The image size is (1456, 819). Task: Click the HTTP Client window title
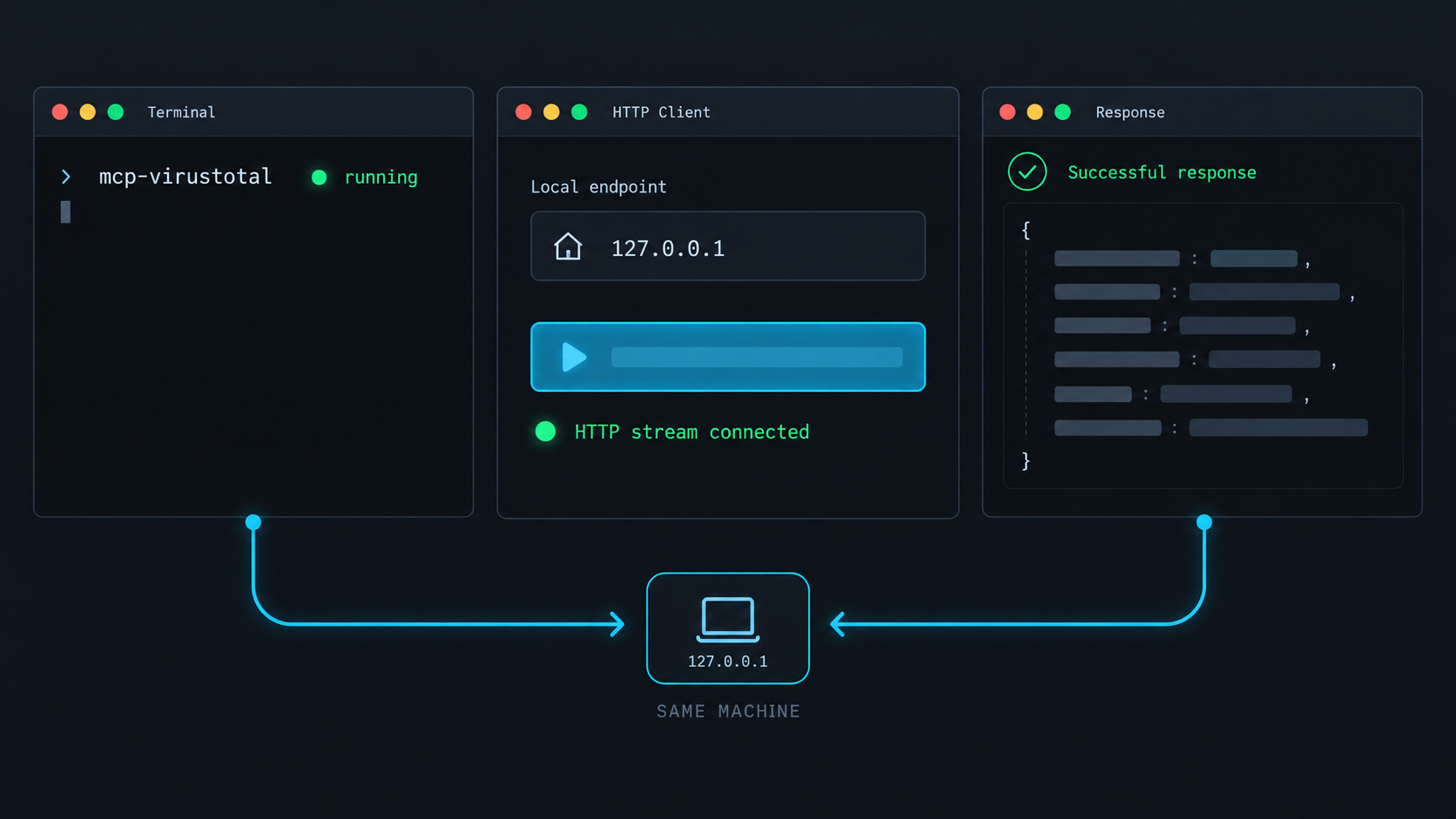661,112
